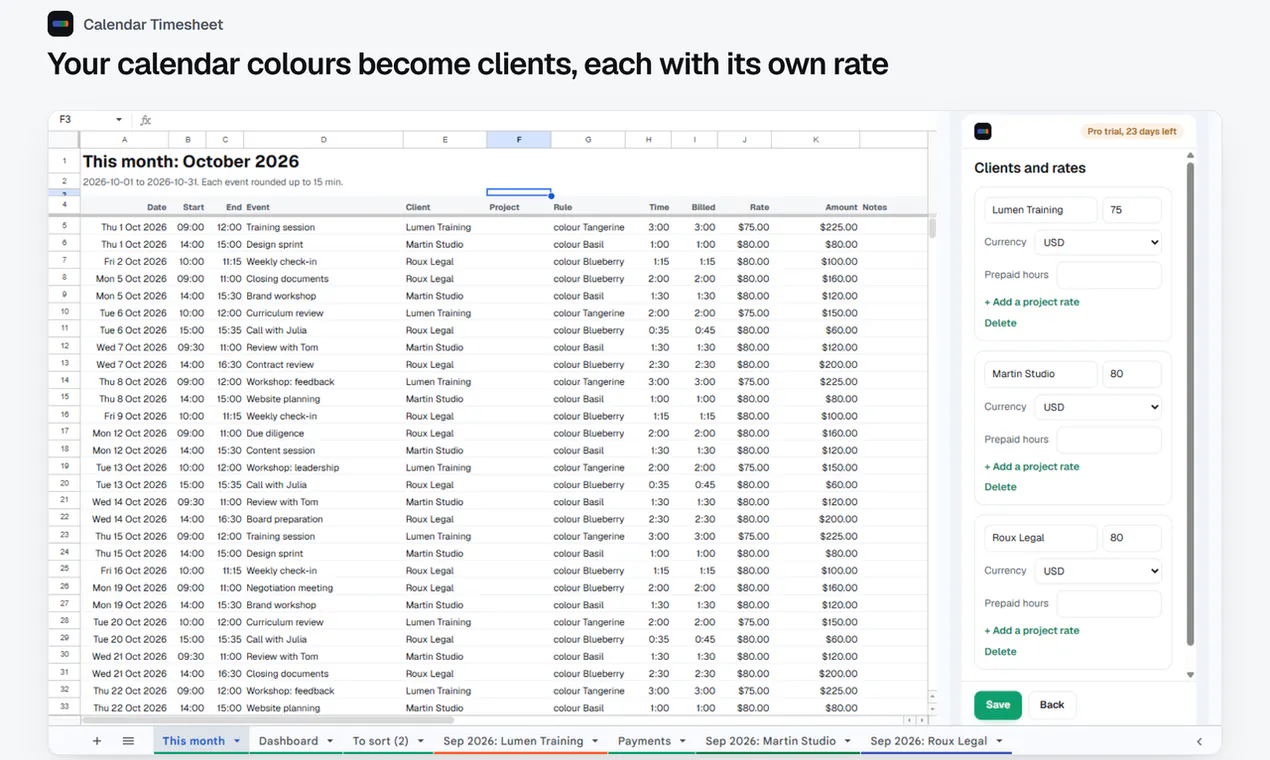The width and height of the screenshot is (1270, 760).
Task: Delete the Lumen Training client
Action: pos(1000,323)
